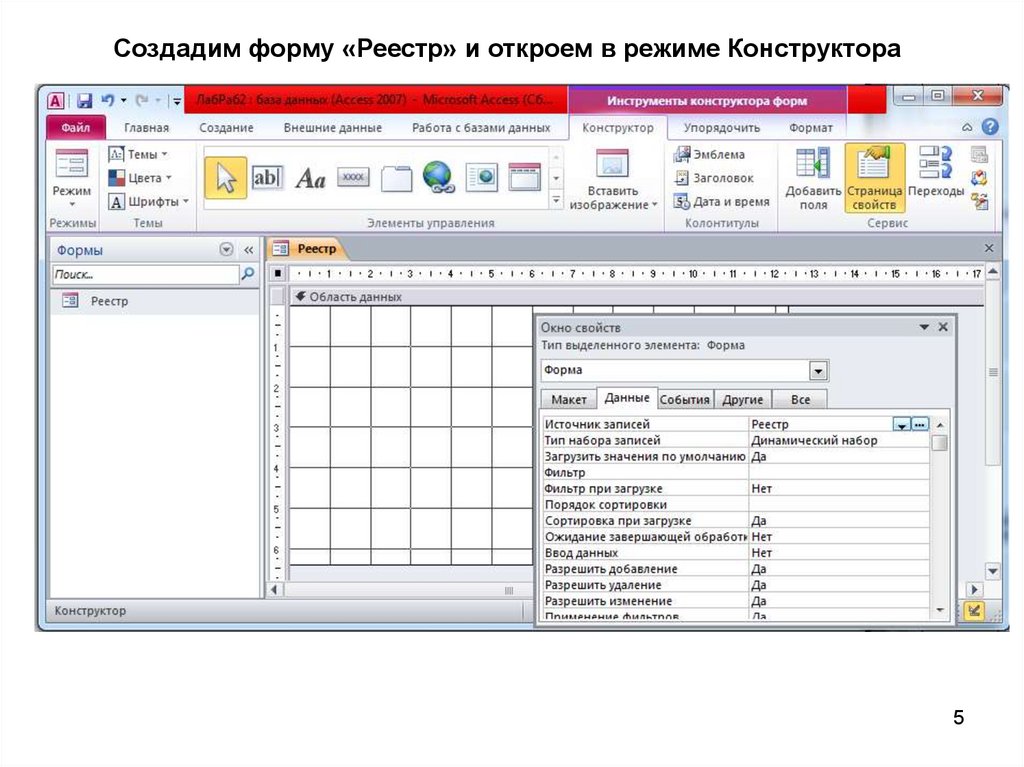Image resolution: width=1024 pixels, height=767 pixels.
Task: Select the Hyperlink globe control
Action: [438, 178]
